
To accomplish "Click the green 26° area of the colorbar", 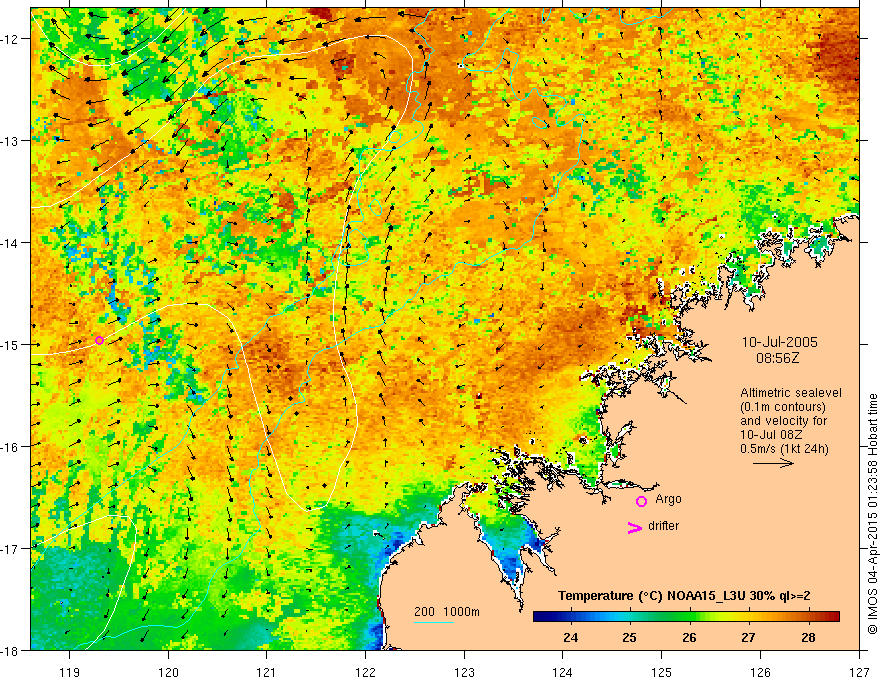I will [x=689, y=617].
